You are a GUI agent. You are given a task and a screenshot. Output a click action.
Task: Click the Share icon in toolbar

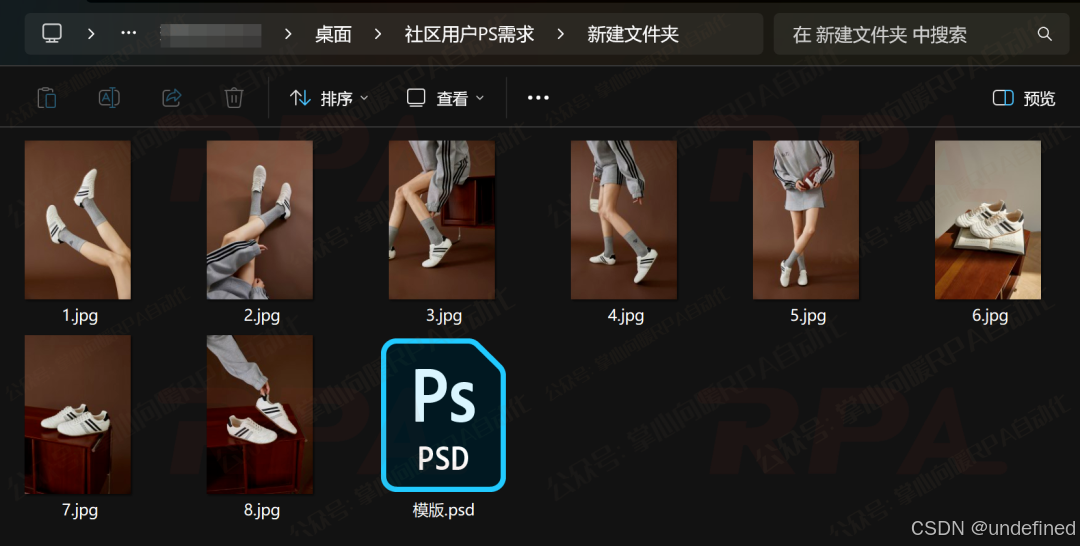point(172,98)
